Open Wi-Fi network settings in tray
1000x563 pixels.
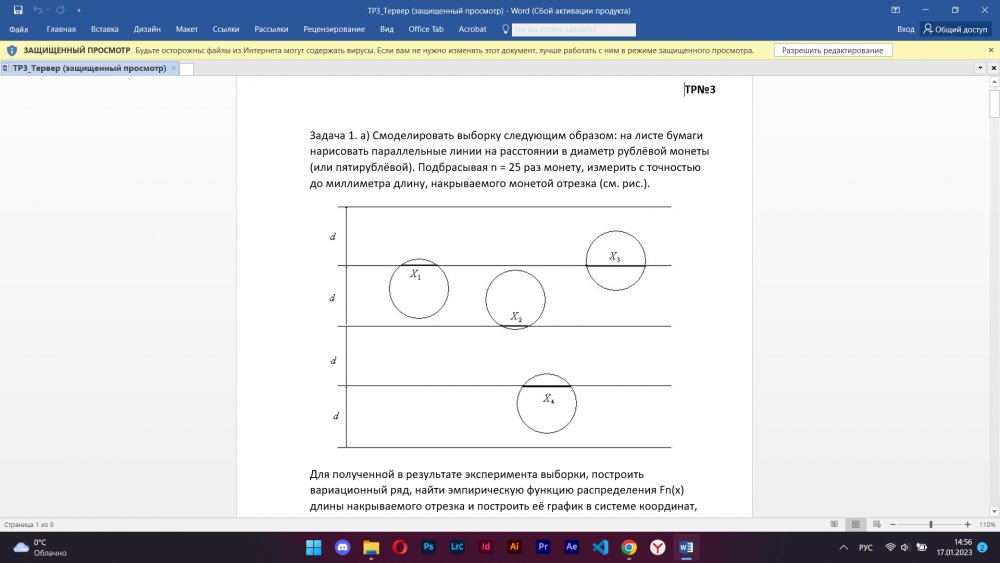pos(890,547)
